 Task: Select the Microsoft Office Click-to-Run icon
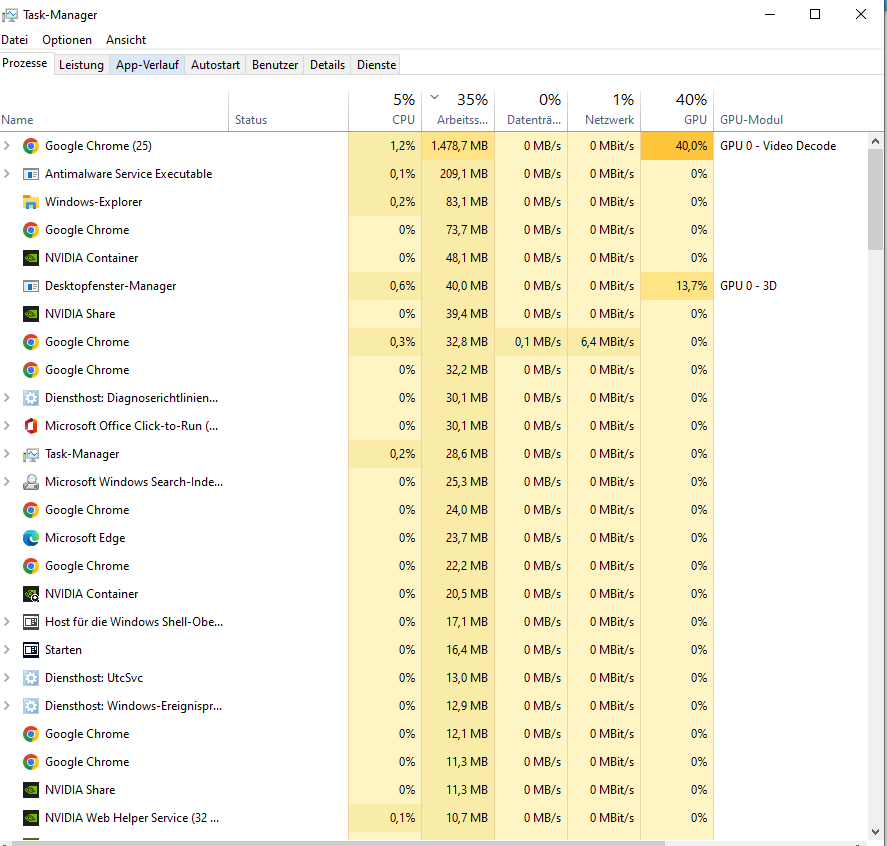(30, 425)
